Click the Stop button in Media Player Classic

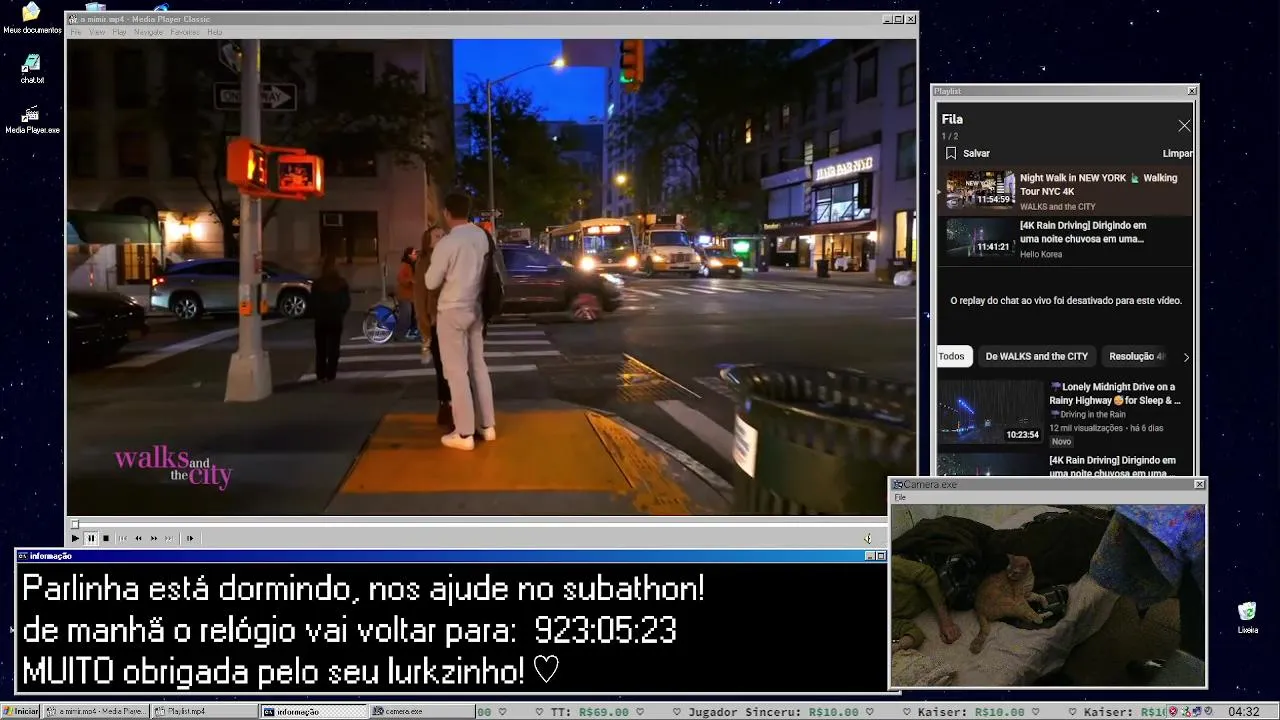pyautogui.click(x=106, y=538)
